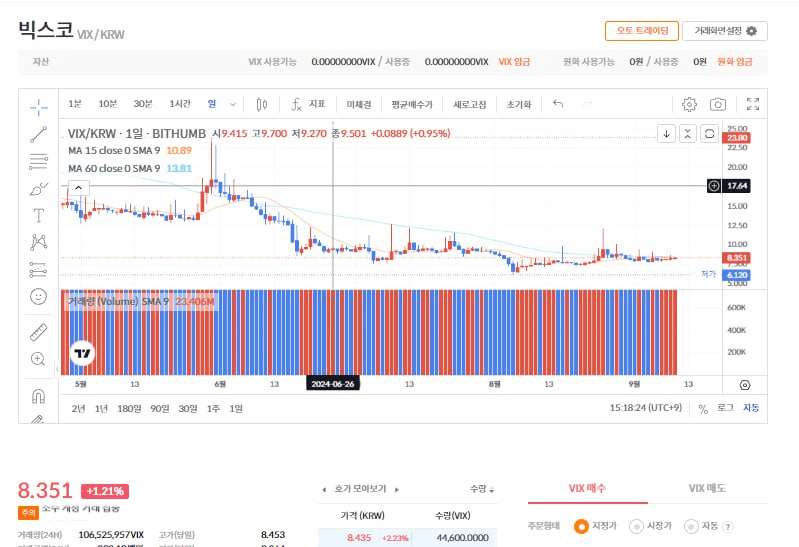Toggle 로그 logarithmic scale

[726, 408]
